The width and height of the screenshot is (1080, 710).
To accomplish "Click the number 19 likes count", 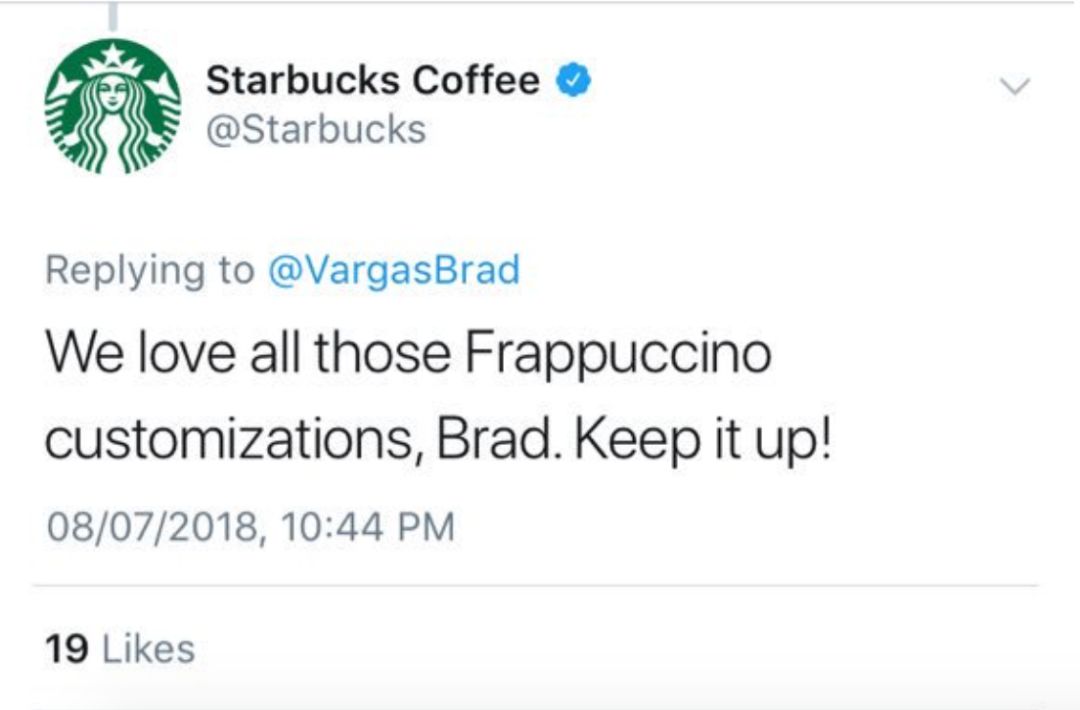I will point(67,649).
